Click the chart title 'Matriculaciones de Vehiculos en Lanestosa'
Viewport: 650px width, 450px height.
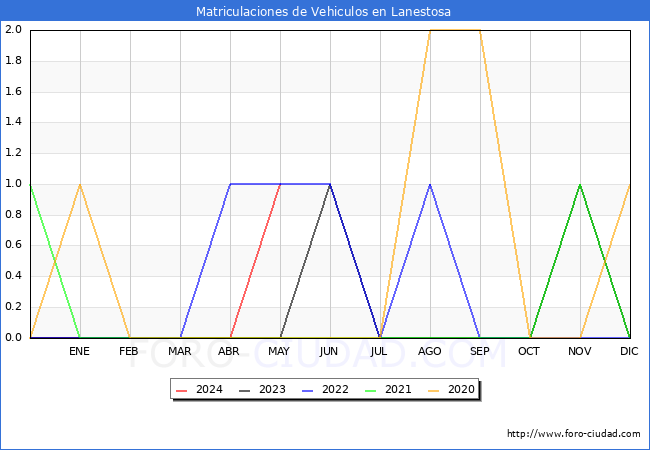click(323, 11)
